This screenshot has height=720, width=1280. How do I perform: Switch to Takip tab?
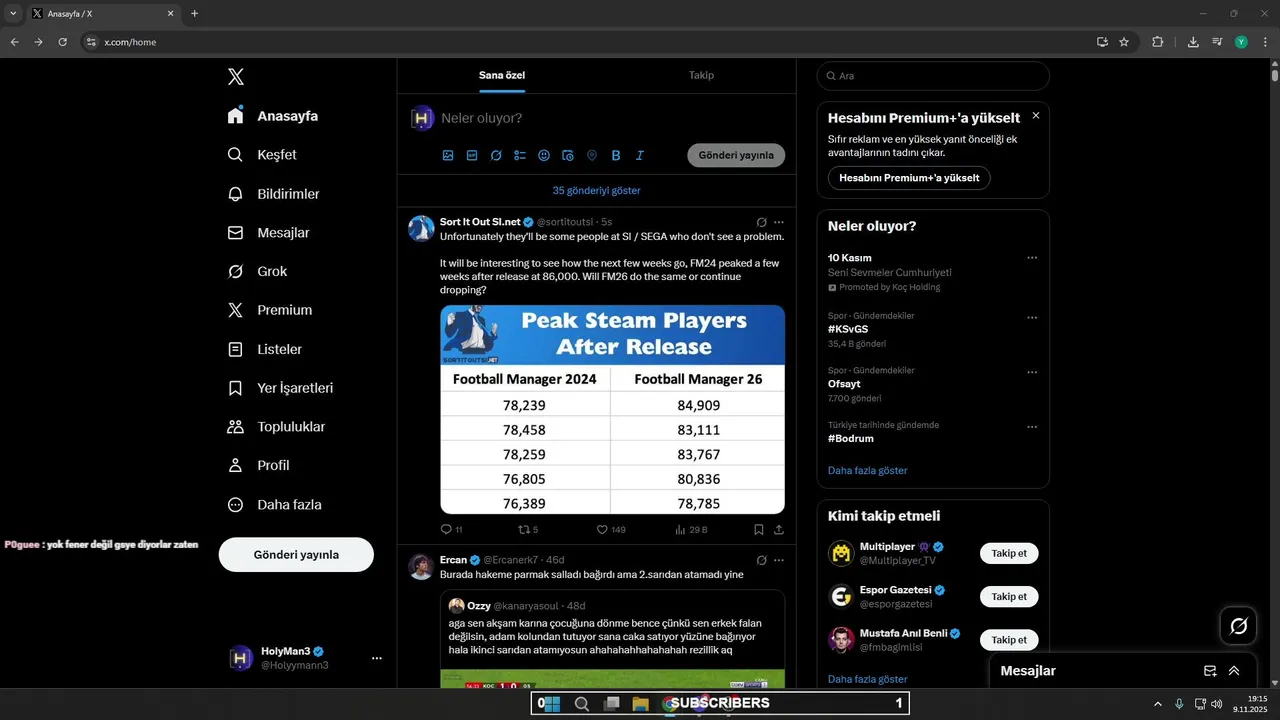[701, 75]
